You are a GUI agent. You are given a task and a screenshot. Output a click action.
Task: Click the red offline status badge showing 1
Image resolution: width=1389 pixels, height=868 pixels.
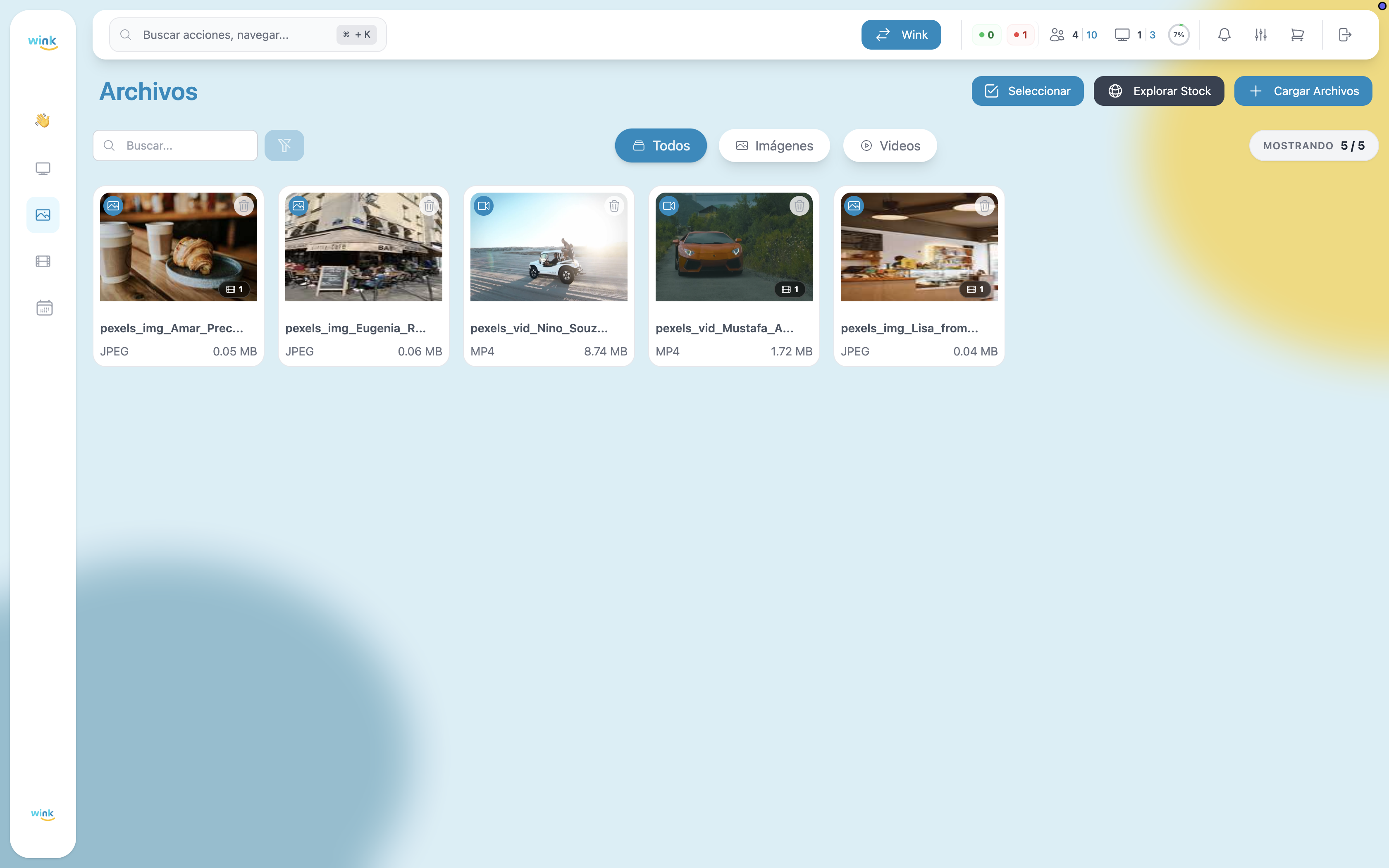pos(1021,35)
